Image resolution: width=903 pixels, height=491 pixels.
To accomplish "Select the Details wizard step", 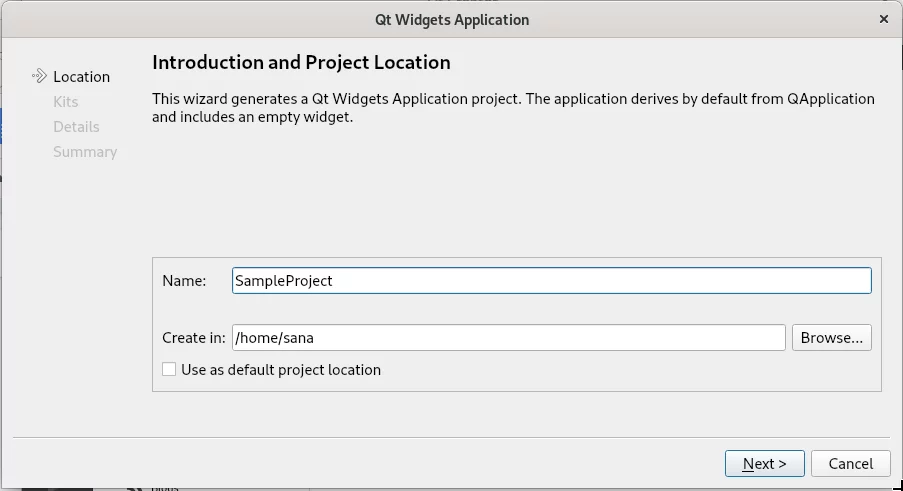I will pos(76,127).
